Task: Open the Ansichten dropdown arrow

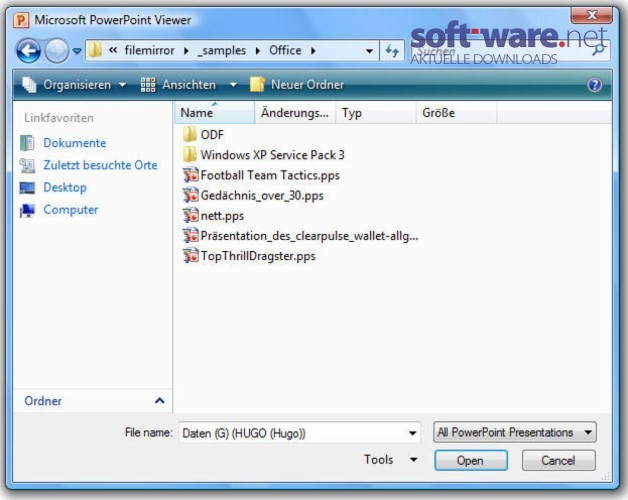Action: point(233,85)
